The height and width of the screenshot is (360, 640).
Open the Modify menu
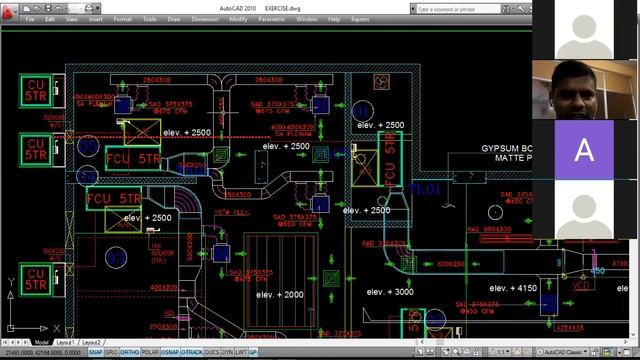pyautogui.click(x=238, y=19)
